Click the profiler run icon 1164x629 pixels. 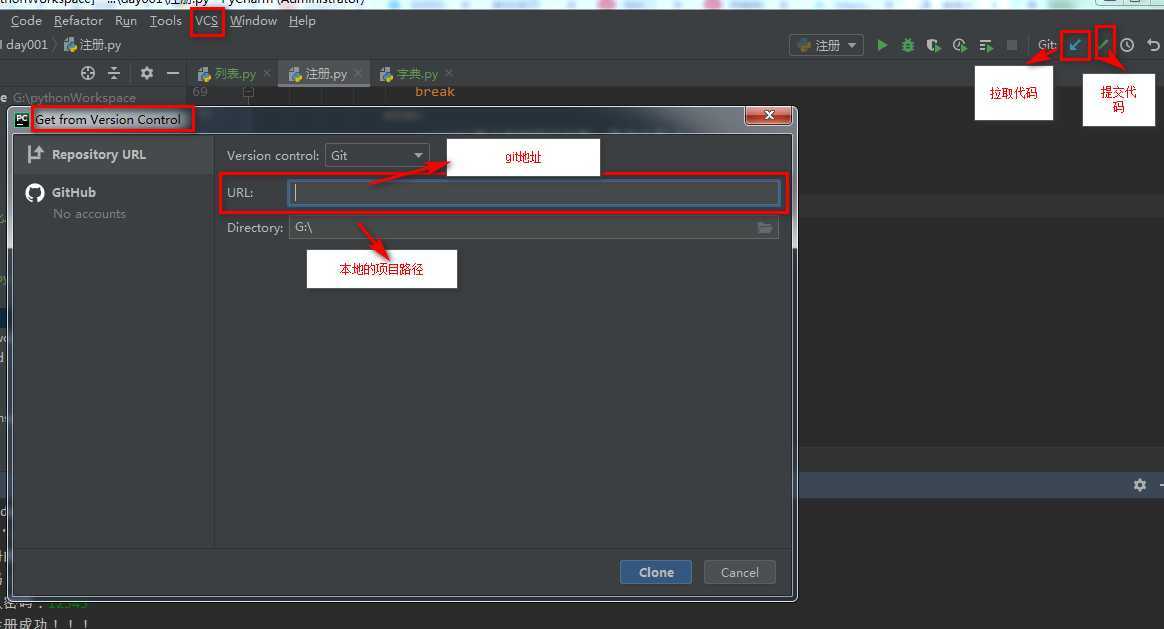coord(960,45)
